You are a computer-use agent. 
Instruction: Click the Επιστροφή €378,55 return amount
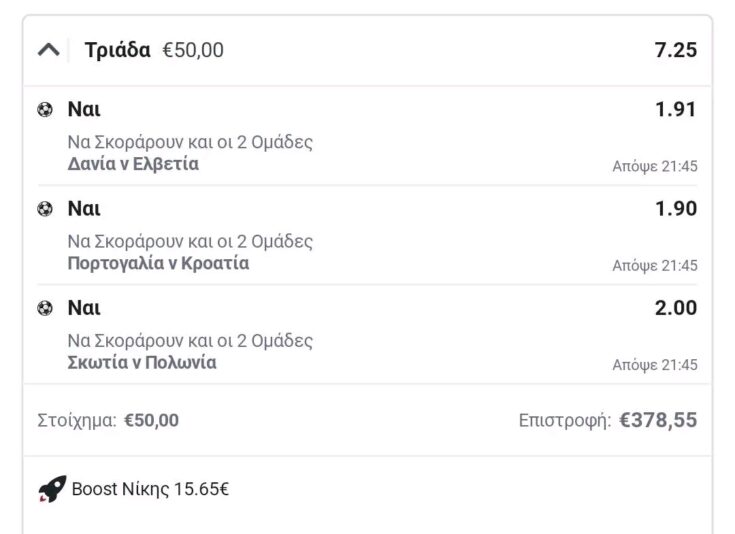tap(658, 420)
